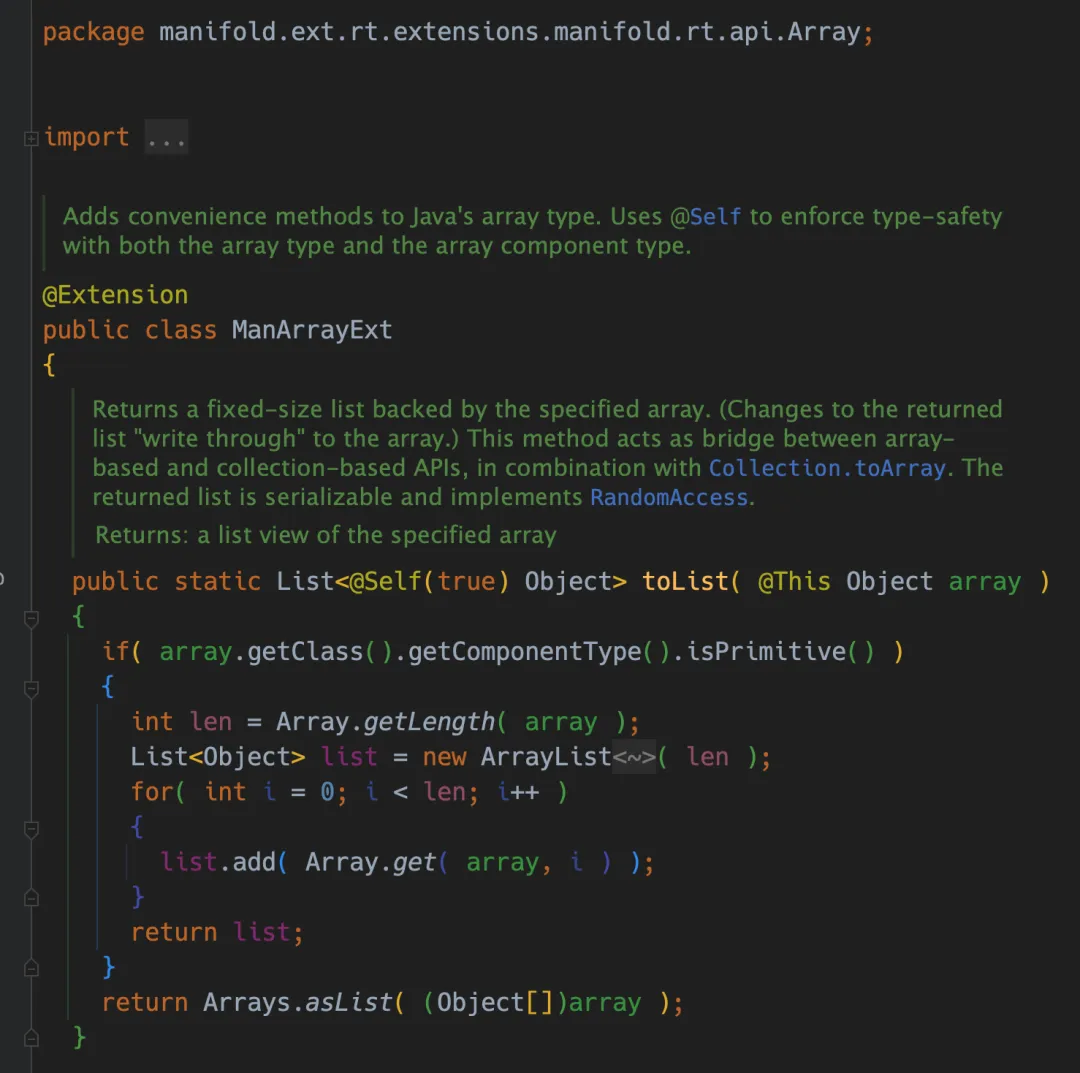Click the import keyword

(86, 137)
